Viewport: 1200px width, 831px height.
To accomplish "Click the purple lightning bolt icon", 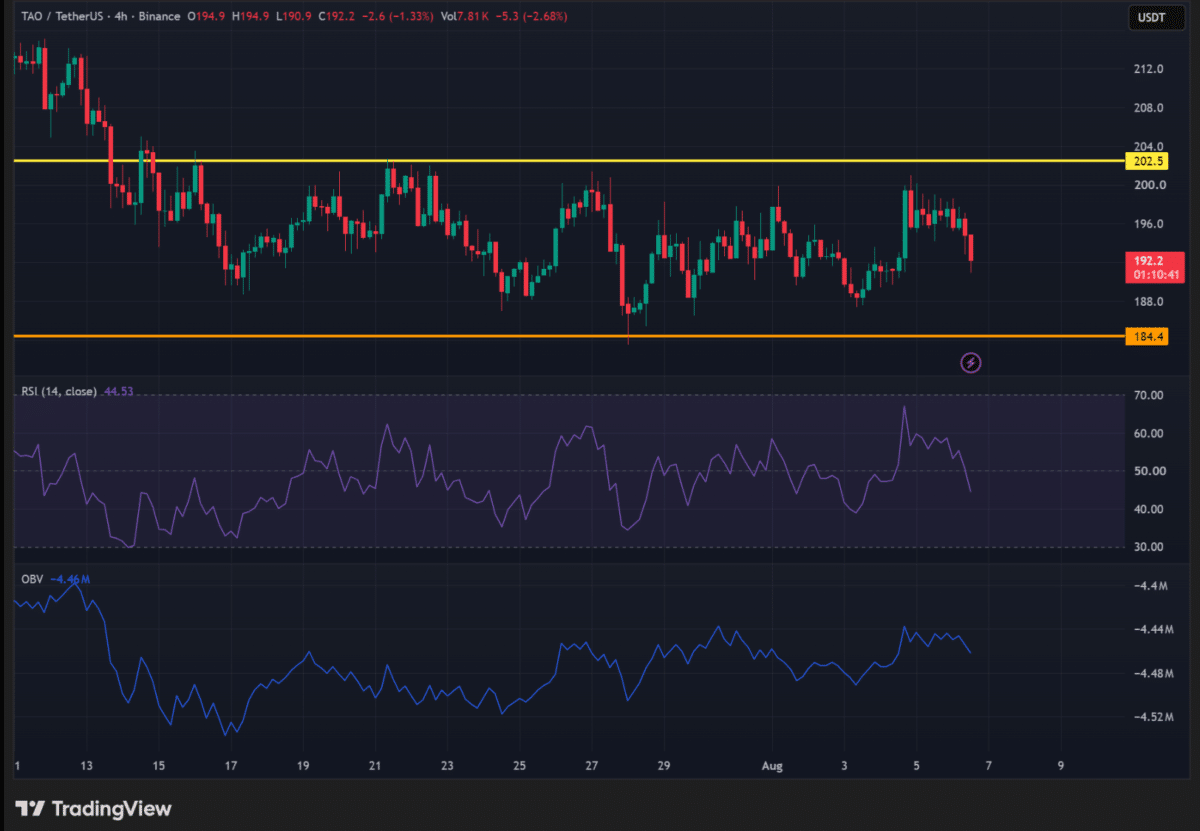I will [970, 363].
